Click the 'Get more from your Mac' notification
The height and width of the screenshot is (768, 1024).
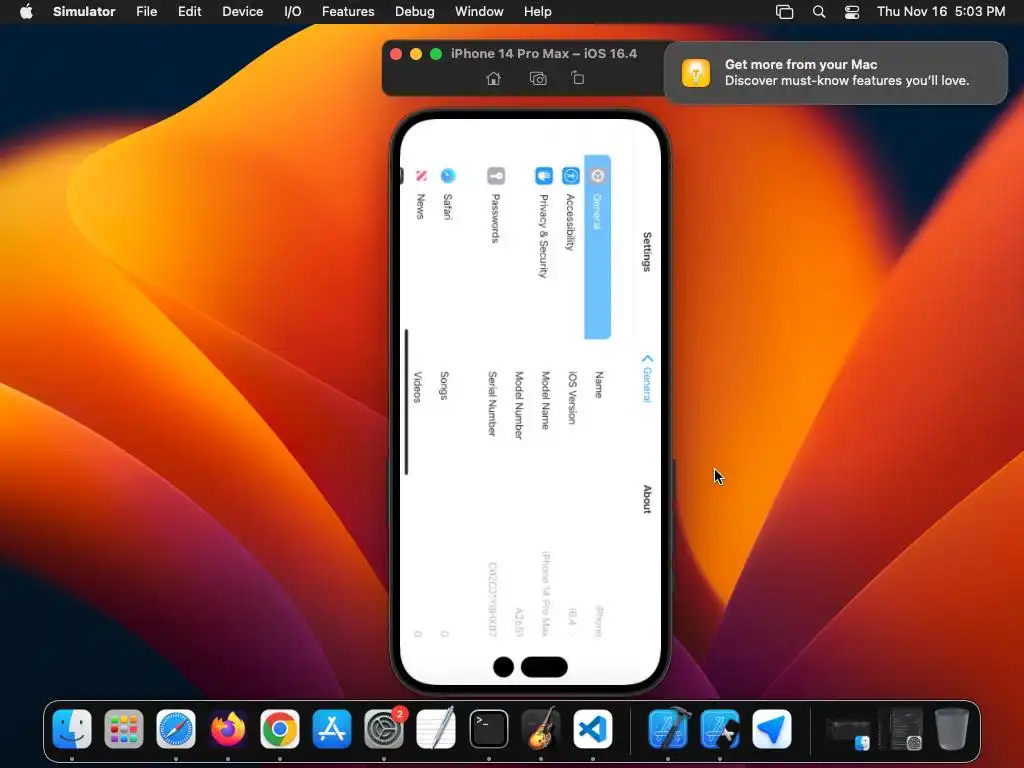click(x=836, y=72)
